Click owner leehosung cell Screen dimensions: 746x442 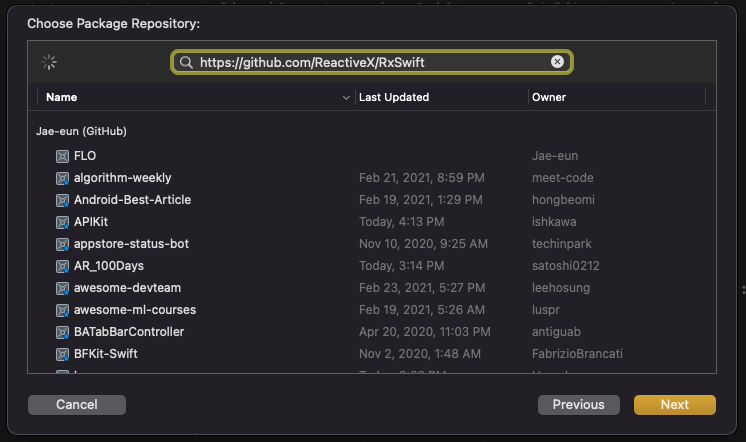(x=561, y=288)
